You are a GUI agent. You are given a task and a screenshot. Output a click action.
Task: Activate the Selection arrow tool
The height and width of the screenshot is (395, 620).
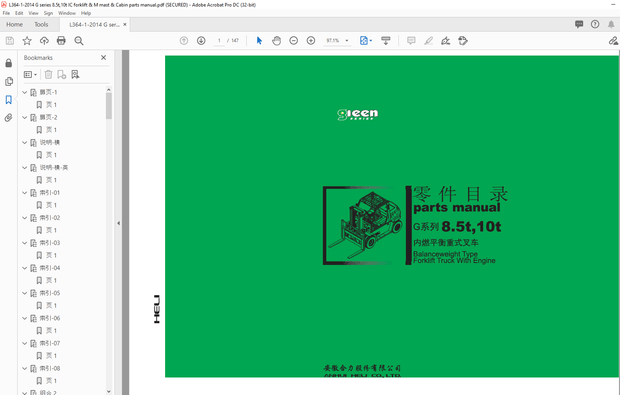coord(259,40)
